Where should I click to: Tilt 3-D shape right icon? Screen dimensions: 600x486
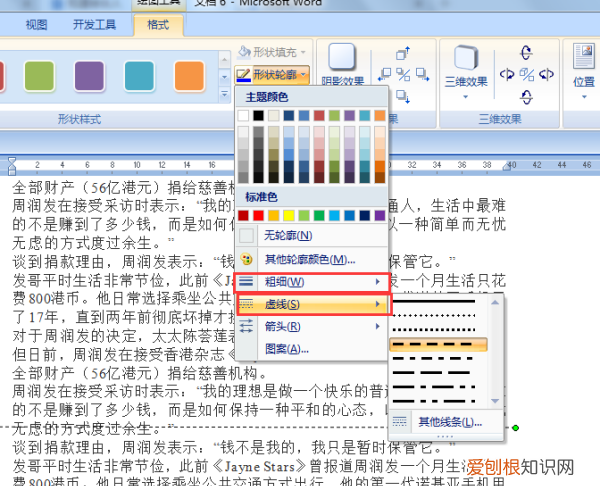(x=546, y=74)
